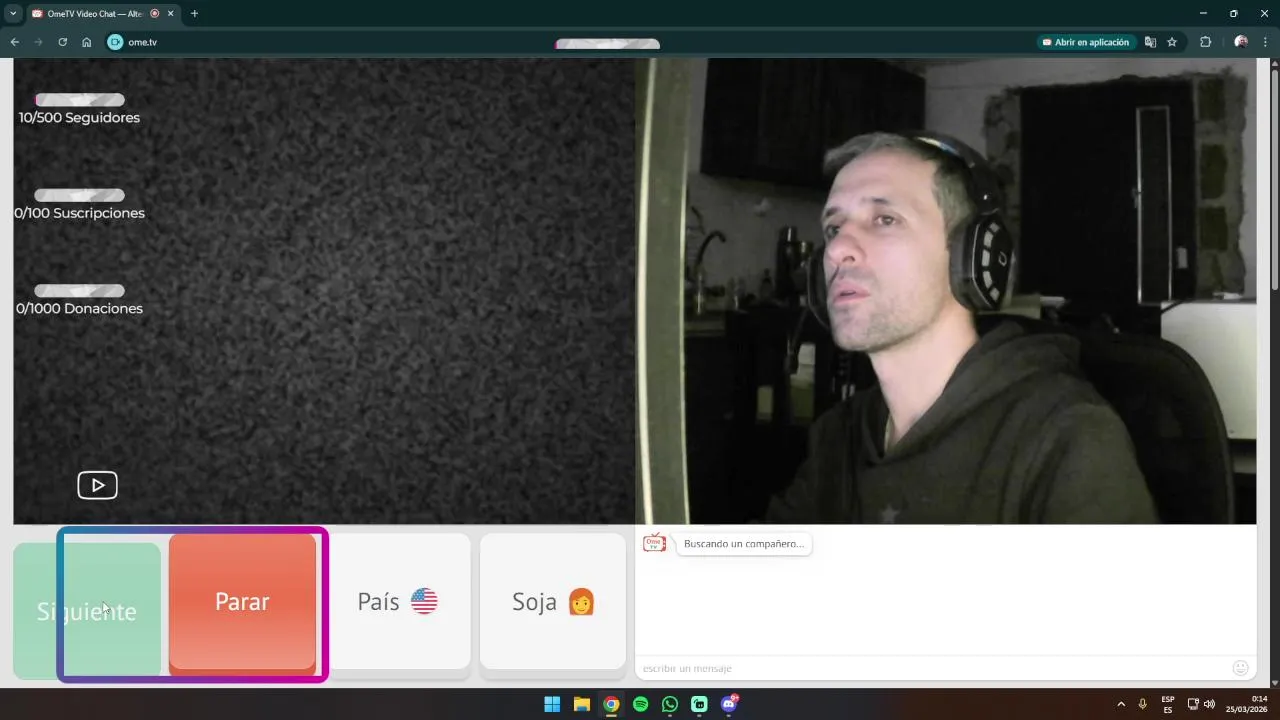Open File Explorer from the taskbar
The image size is (1280, 720).
tap(581, 704)
